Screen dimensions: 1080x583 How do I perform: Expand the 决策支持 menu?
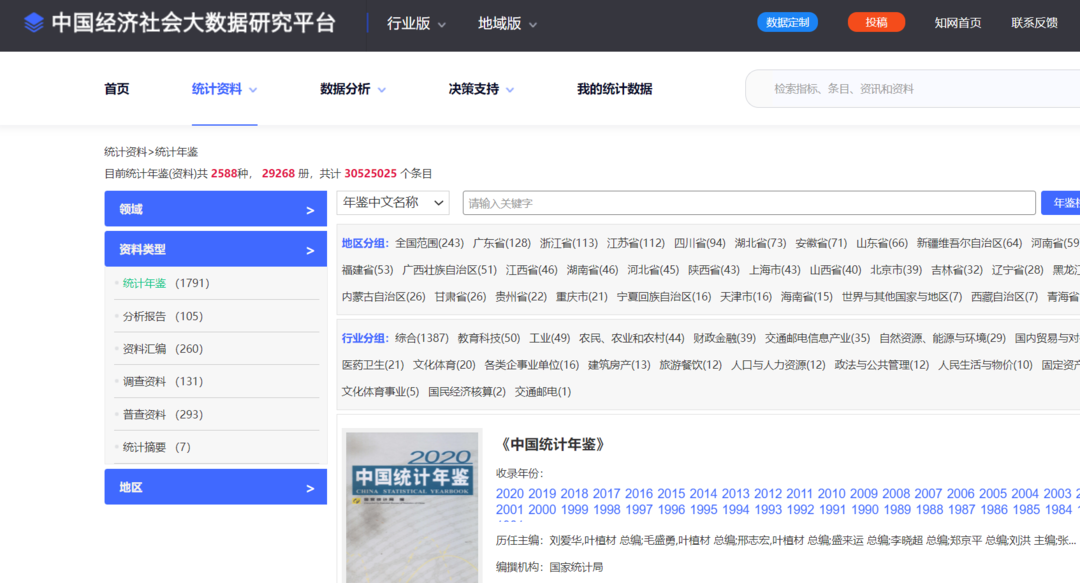pyautogui.click(x=481, y=89)
